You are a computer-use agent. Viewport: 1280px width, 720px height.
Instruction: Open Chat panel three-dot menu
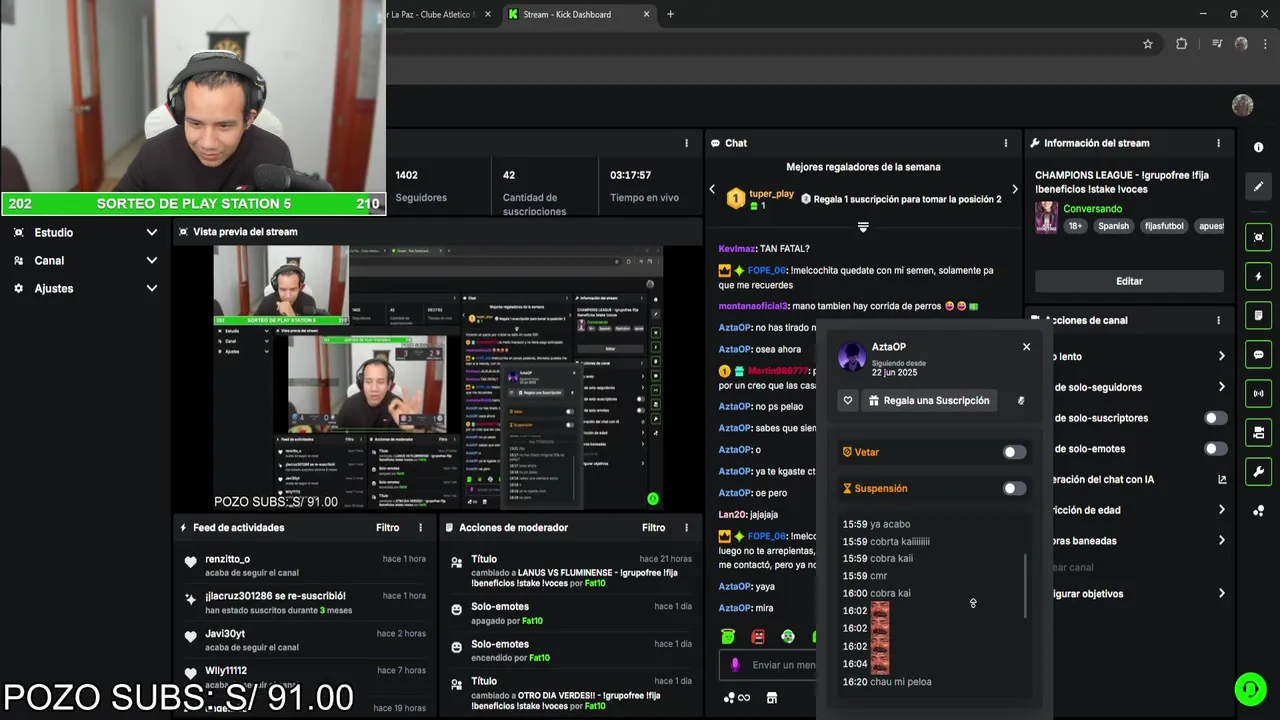[1005, 143]
